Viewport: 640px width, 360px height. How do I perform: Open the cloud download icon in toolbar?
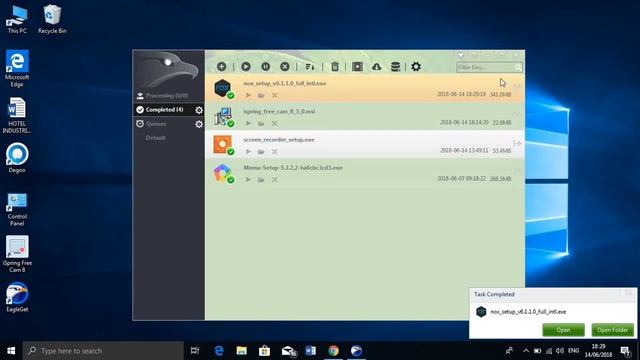tap(376, 67)
